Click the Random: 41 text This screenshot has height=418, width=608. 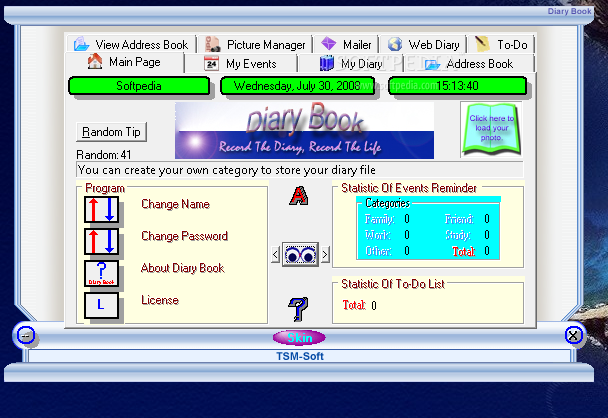[104, 155]
